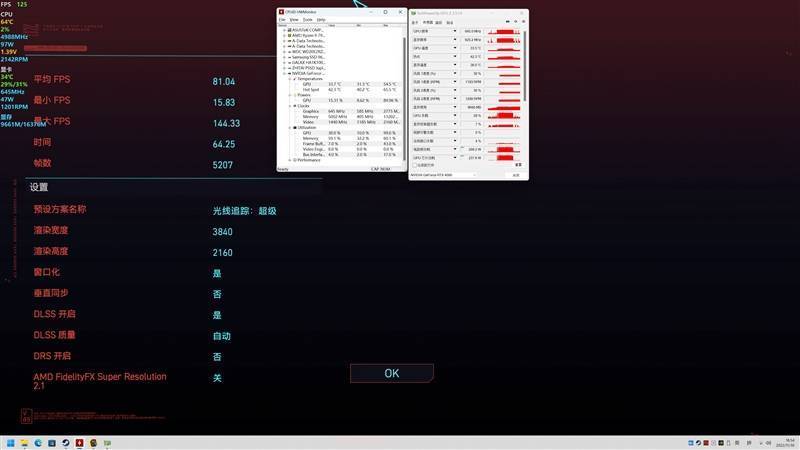Image resolution: width=800 pixels, height=450 pixels.
Task: Open File Explorer from the taskbar
Action: [24, 443]
